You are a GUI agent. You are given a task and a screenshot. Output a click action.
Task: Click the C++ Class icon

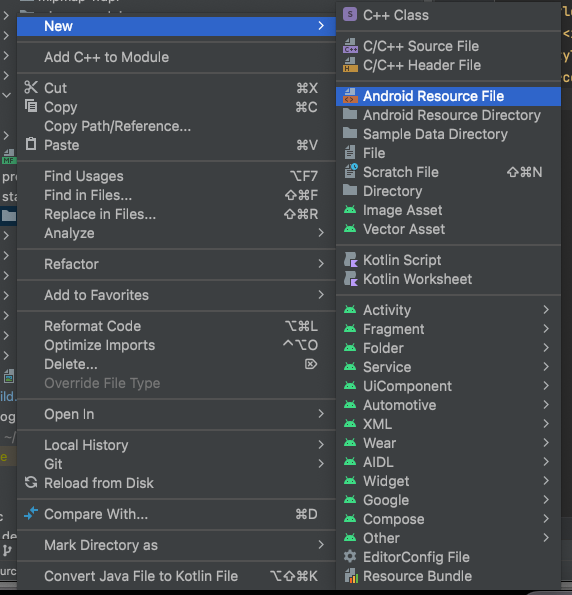tap(350, 14)
